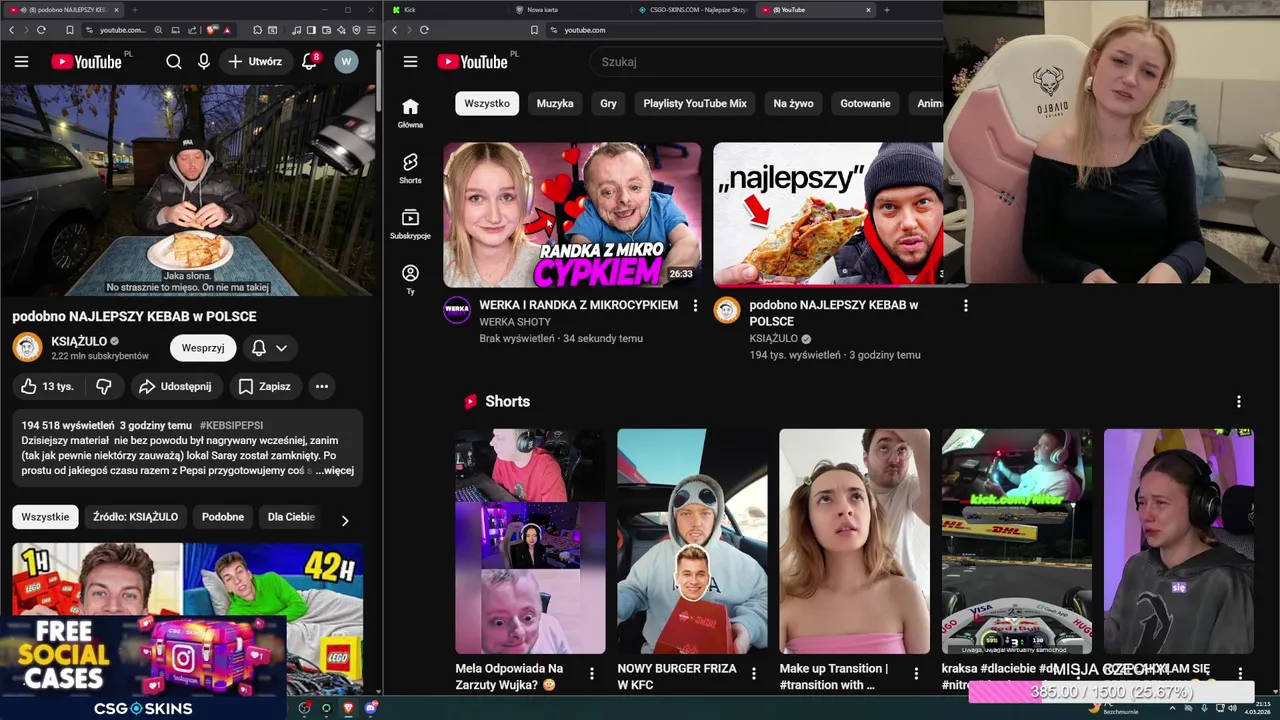
Task: Click Brave icon on taskbar
Action: [x=349, y=708]
